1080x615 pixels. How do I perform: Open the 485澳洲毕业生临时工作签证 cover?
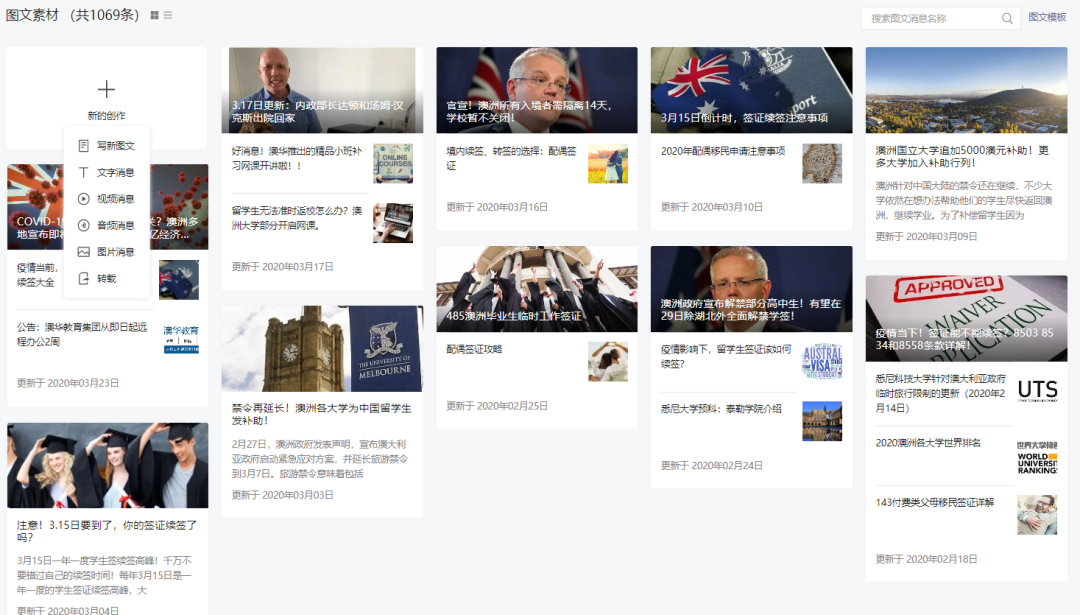pyautogui.click(x=537, y=289)
